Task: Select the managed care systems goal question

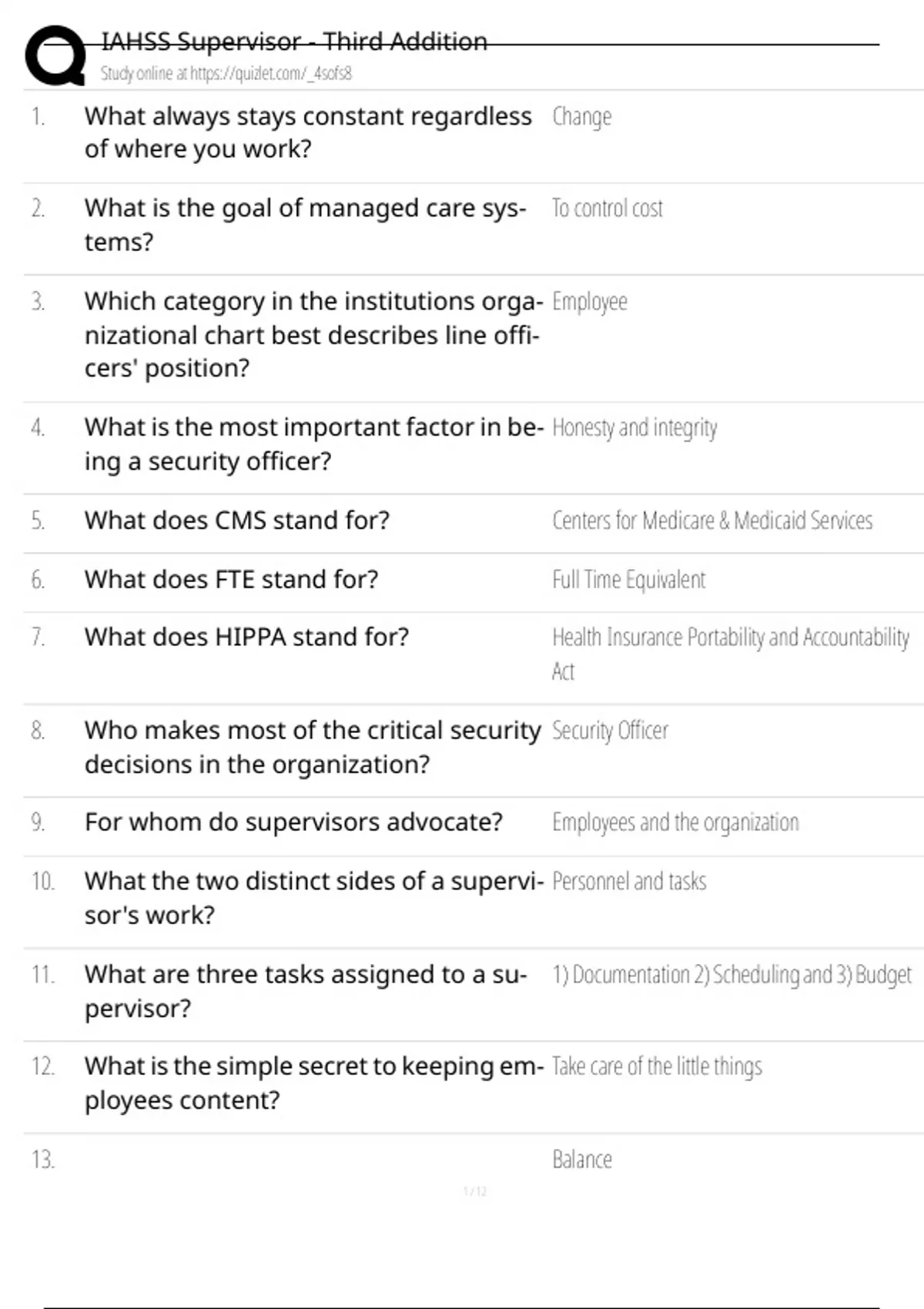Action: coord(306,225)
